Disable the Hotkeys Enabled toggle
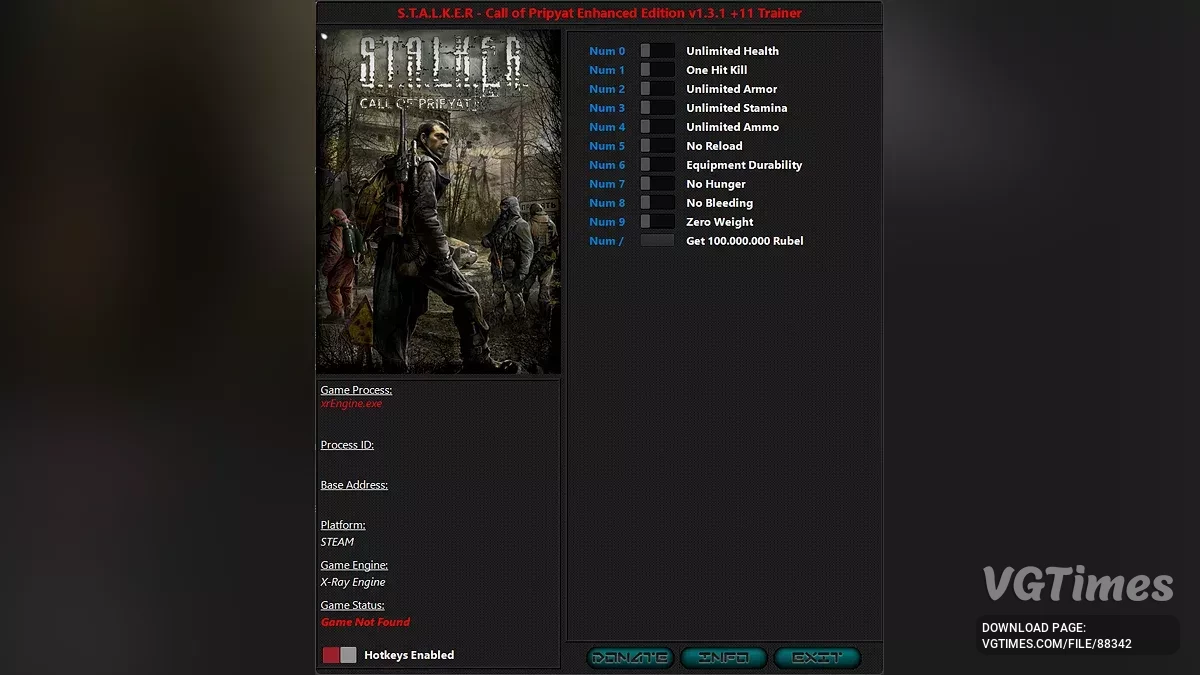The width and height of the screenshot is (1200, 675). click(x=339, y=655)
